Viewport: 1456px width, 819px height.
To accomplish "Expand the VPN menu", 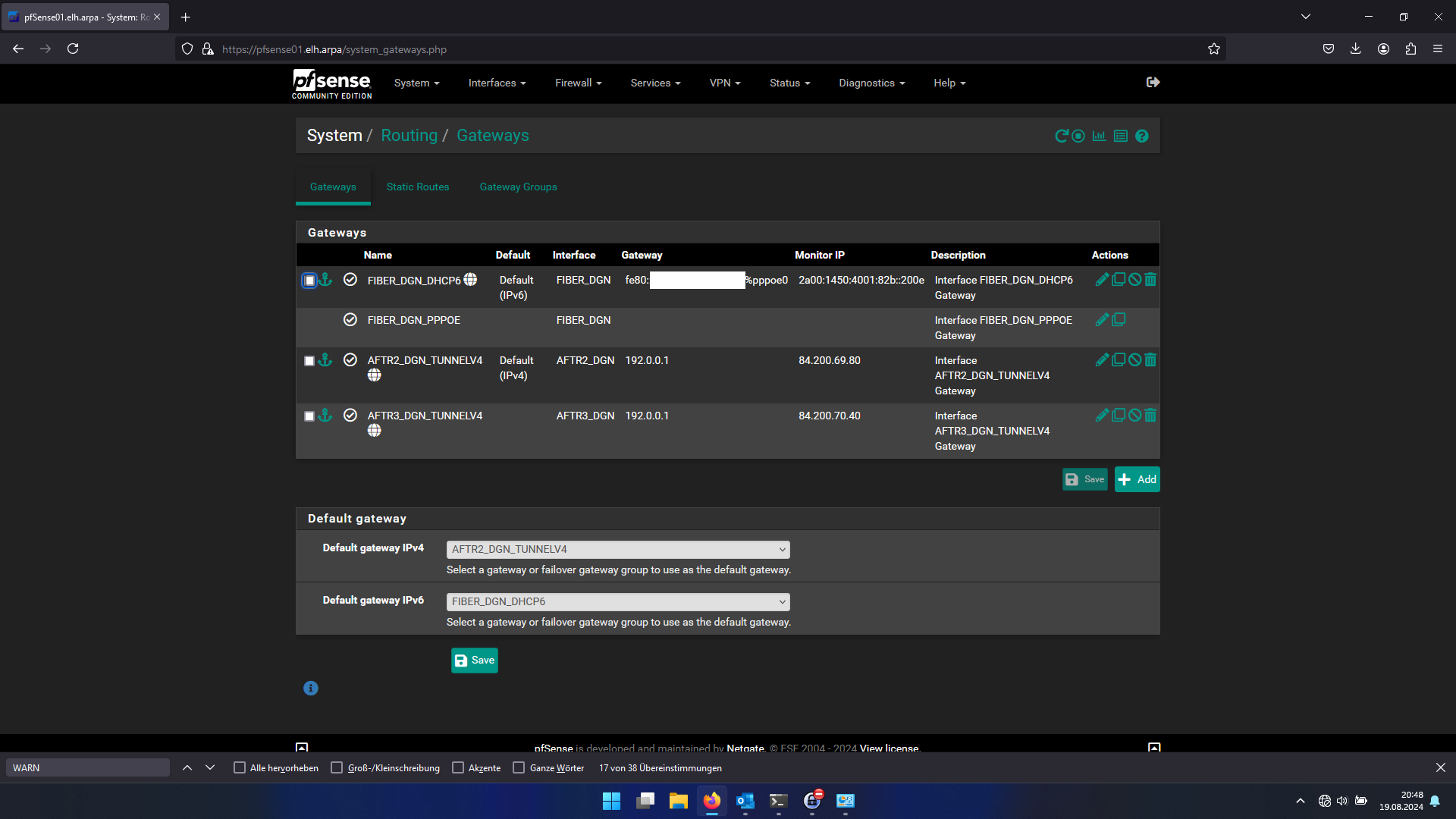I will (x=725, y=83).
